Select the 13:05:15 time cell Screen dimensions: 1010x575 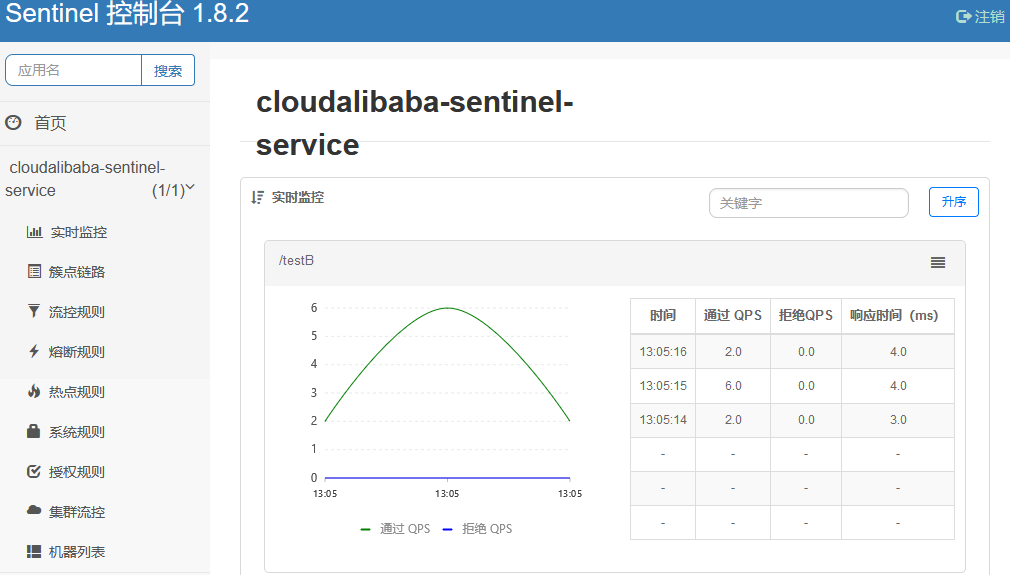[x=663, y=386]
